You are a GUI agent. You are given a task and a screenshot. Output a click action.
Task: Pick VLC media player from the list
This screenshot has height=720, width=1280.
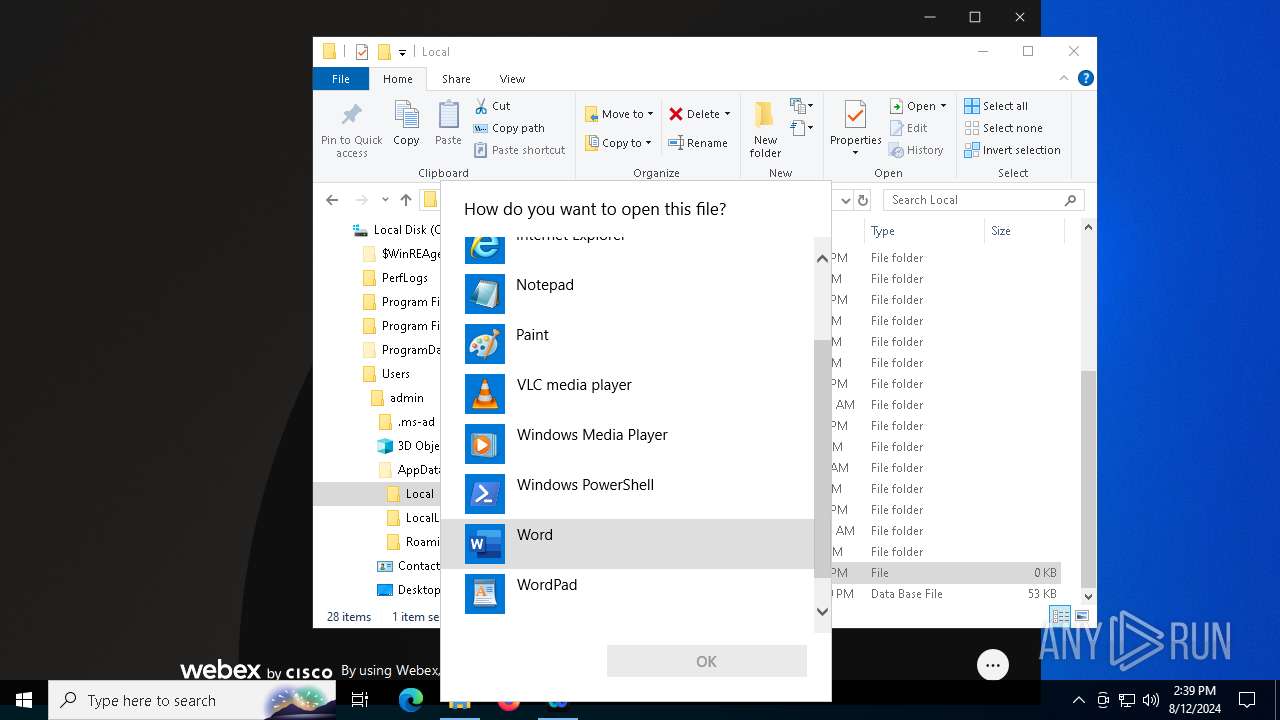coord(627,394)
